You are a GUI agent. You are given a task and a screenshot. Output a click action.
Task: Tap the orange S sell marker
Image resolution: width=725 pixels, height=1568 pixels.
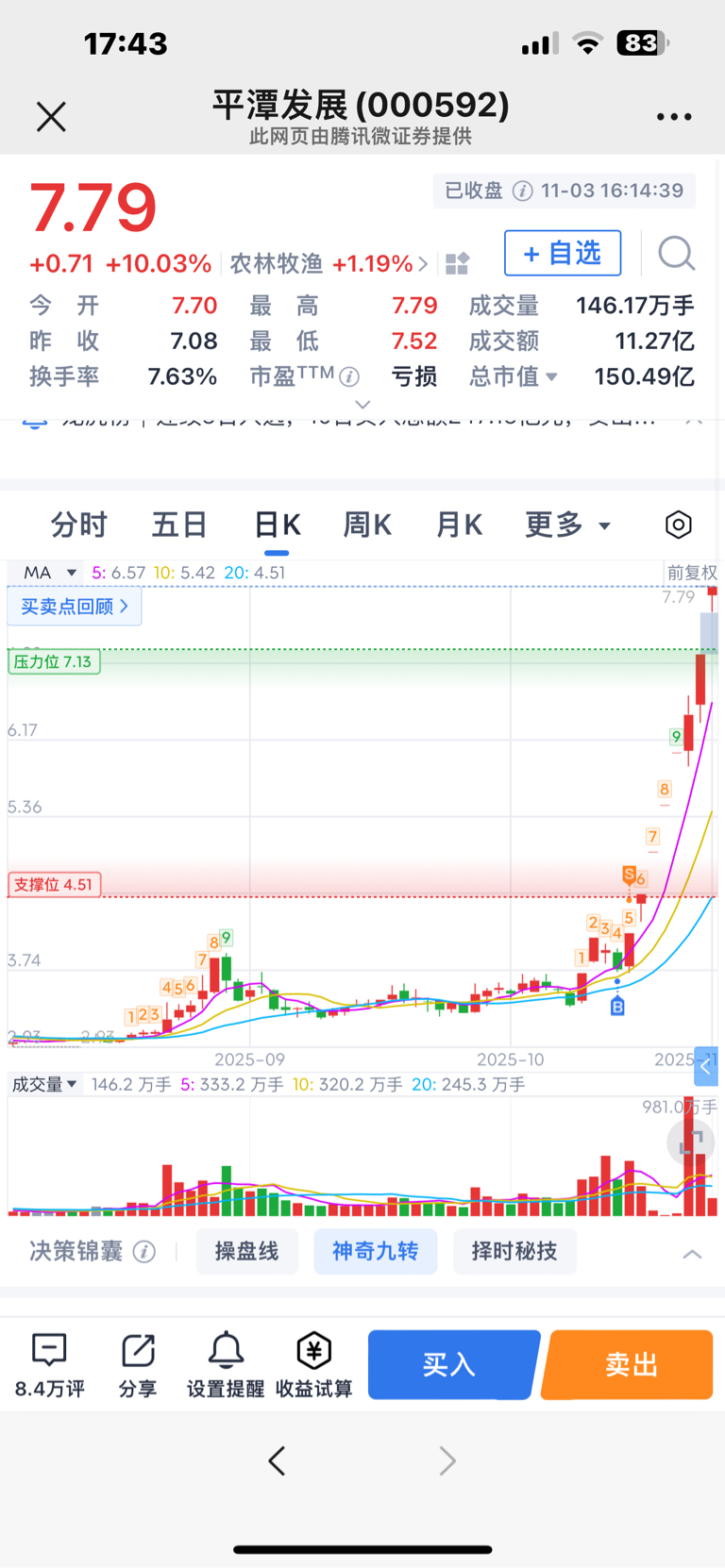click(629, 875)
